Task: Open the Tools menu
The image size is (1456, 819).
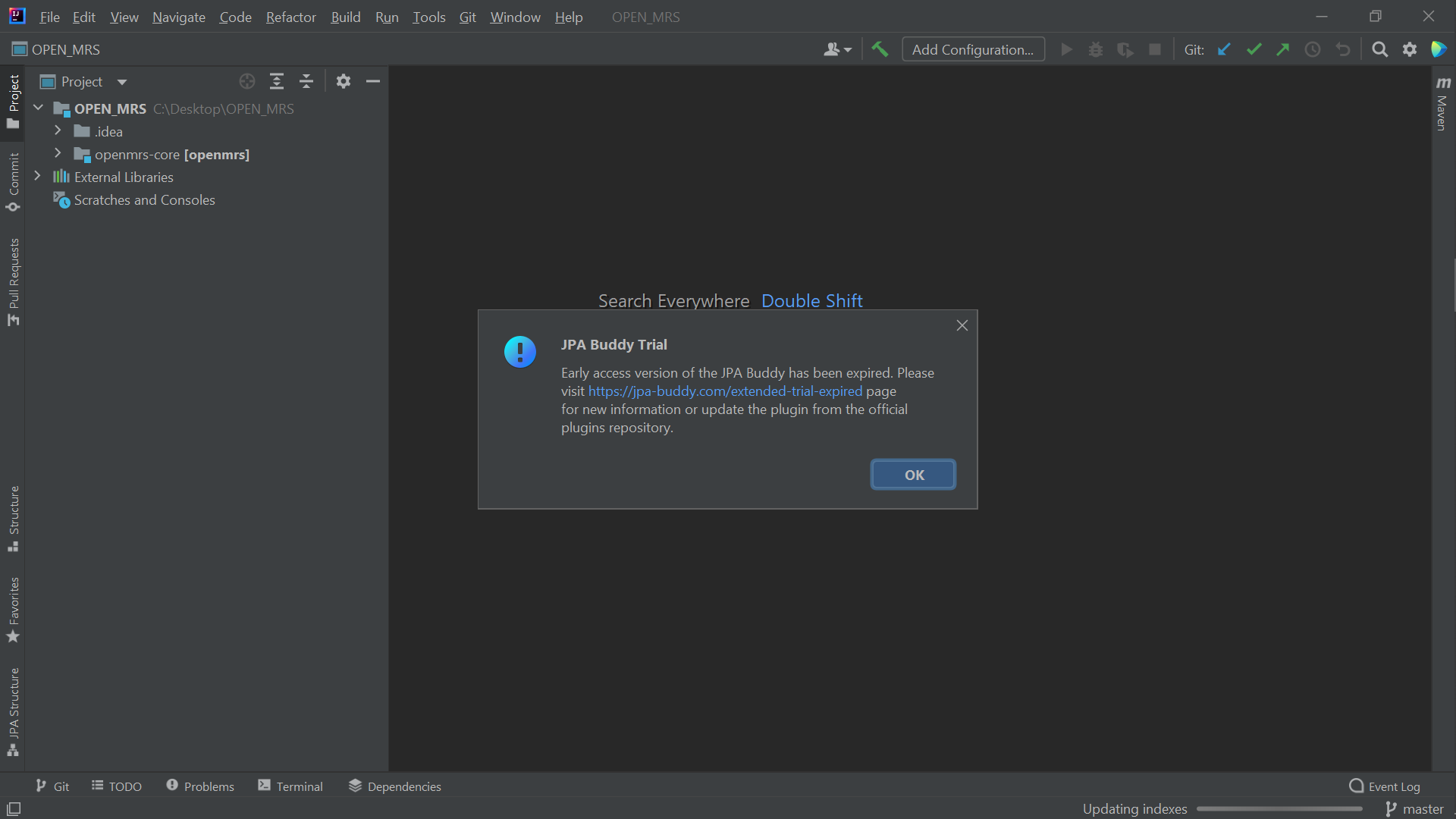Action: pyautogui.click(x=428, y=17)
